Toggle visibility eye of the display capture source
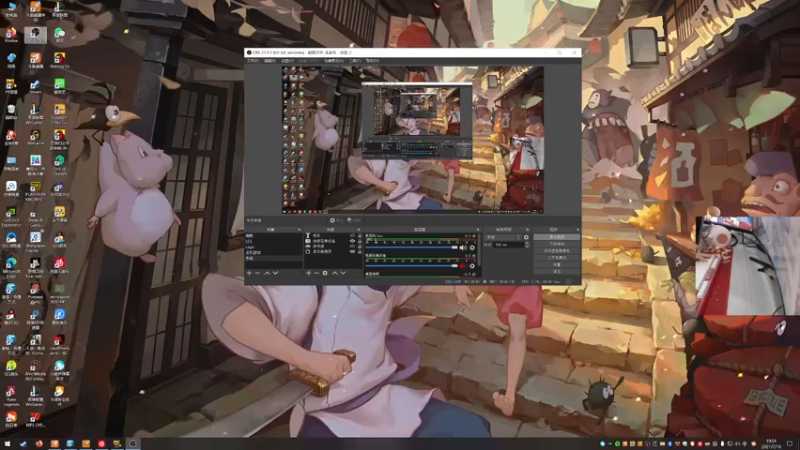This screenshot has height=450, width=800. pyautogui.click(x=352, y=251)
